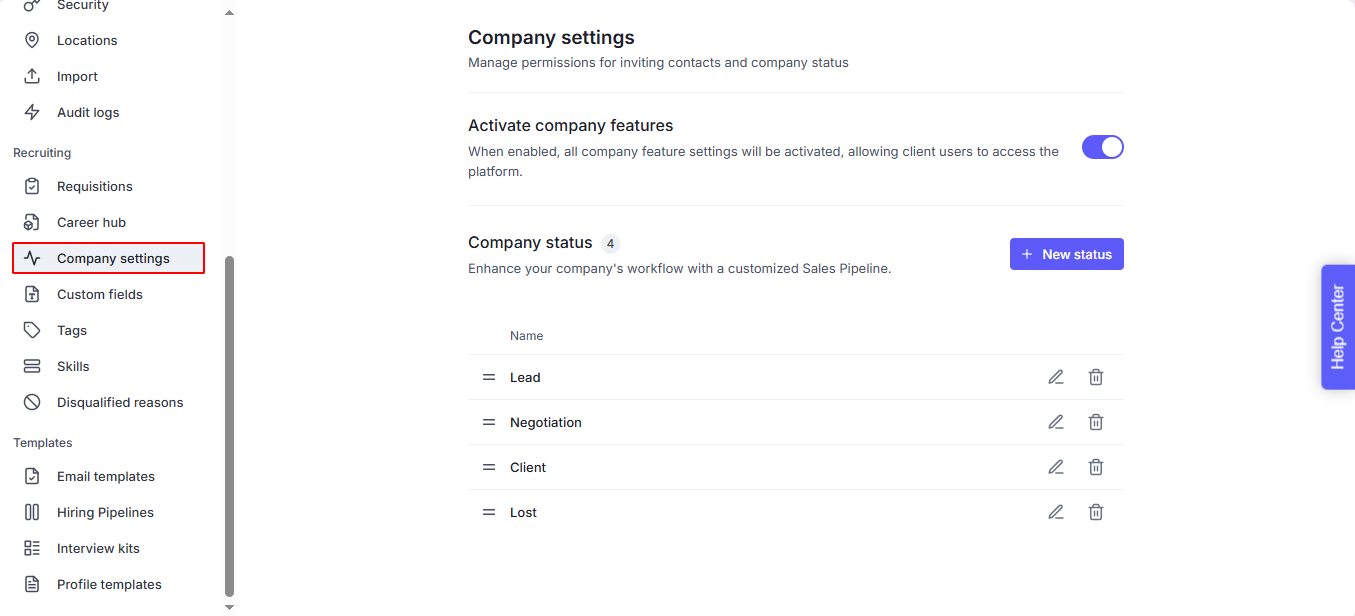Click the edit pencil icon for Lead
1355x616 pixels.
pos(1056,377)
